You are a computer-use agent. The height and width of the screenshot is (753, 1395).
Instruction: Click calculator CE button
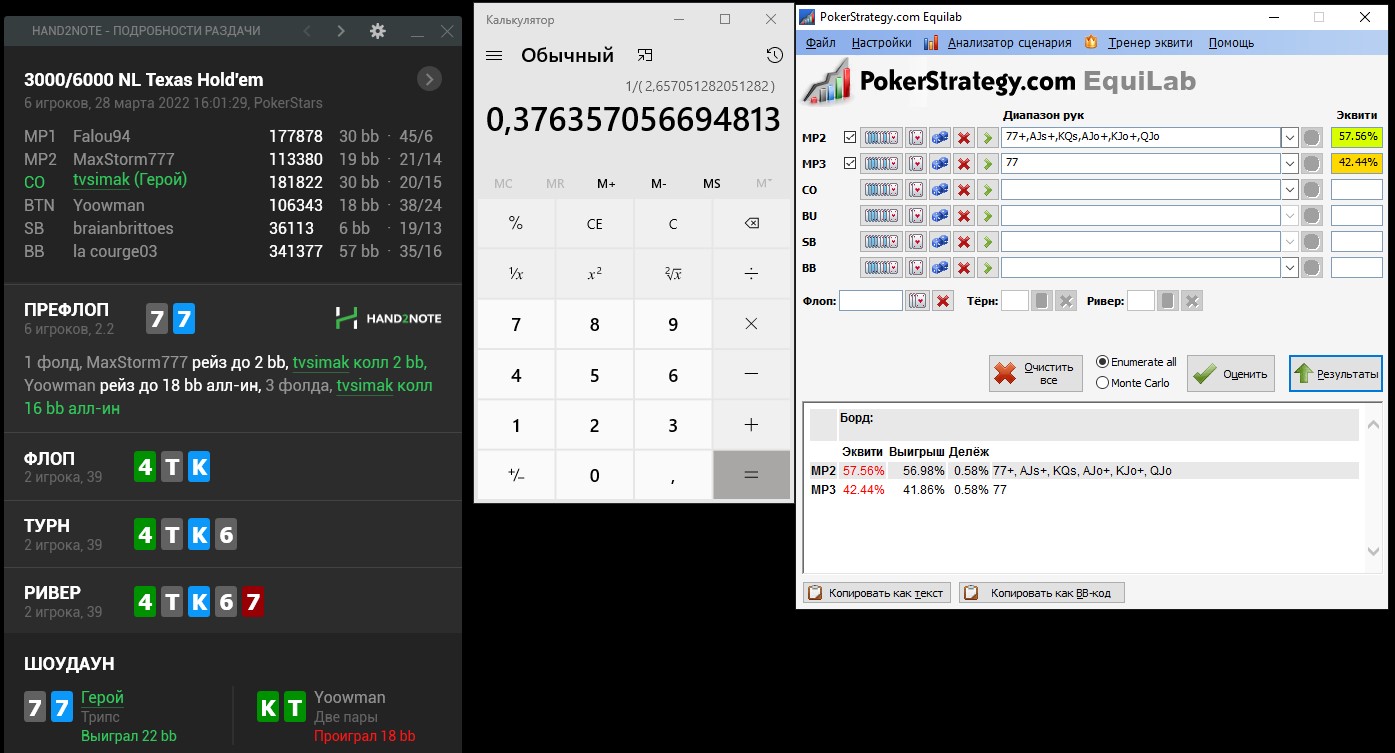click(x=594, y=224)
